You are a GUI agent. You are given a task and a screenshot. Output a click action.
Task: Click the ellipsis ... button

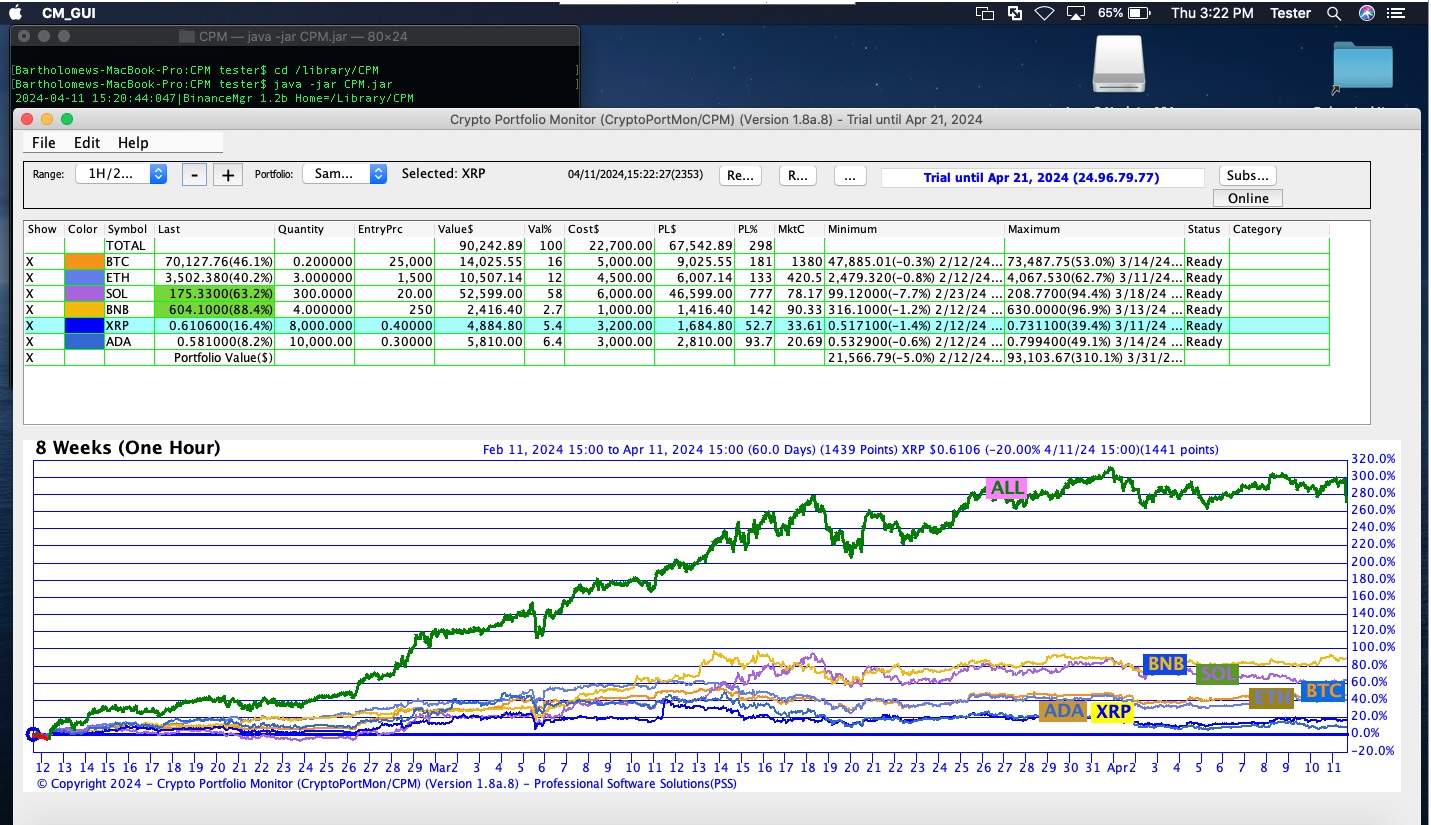click(849, 175)
